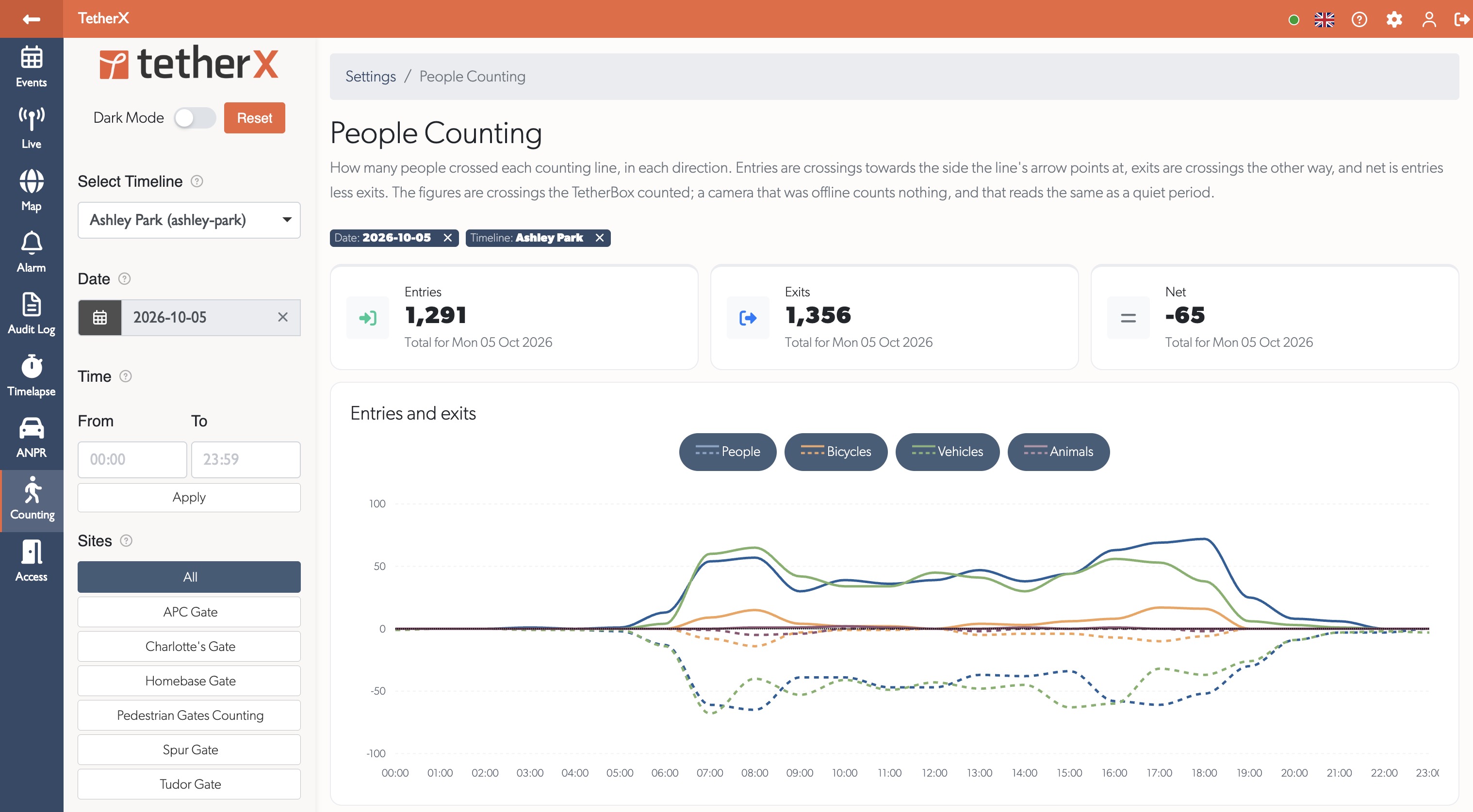The height and width of the screenshot is (812, 1473).
Task: Focus the From time input
Action: point(132,460)
